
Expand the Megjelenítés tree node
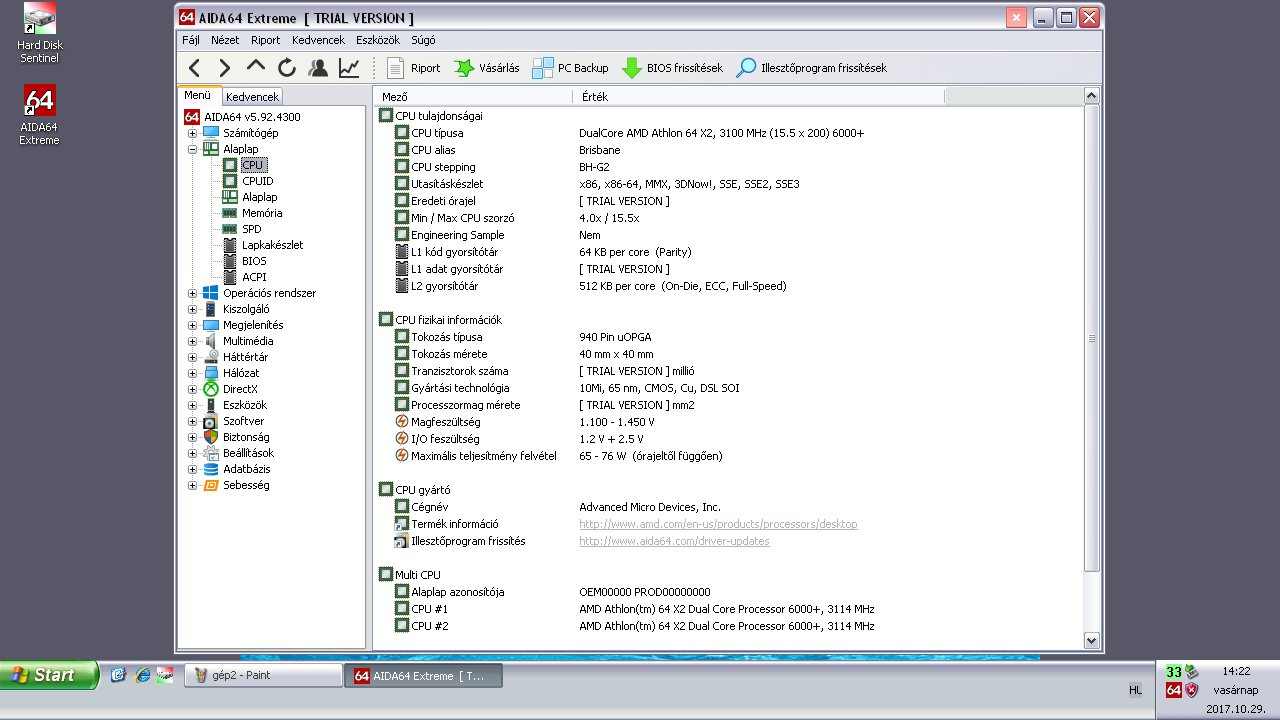click(x=192, y=325)
